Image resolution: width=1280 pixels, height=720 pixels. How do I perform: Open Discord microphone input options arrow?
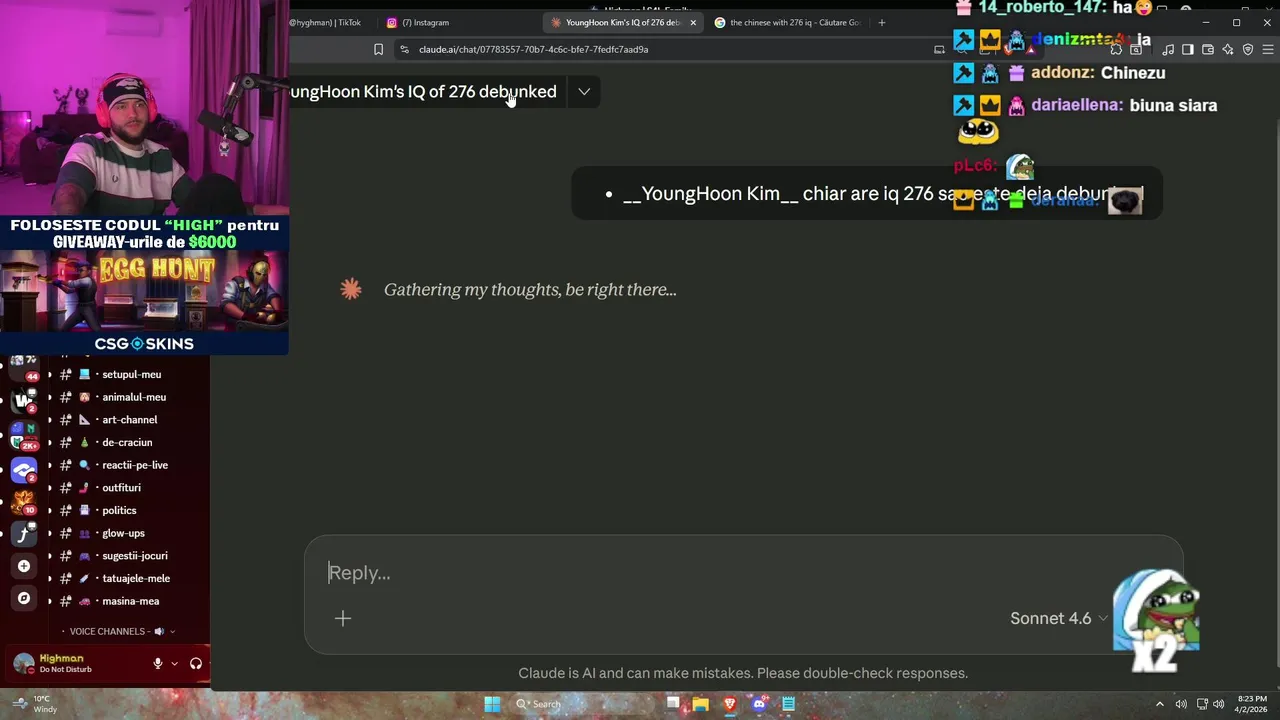click(x=174, y=663)
